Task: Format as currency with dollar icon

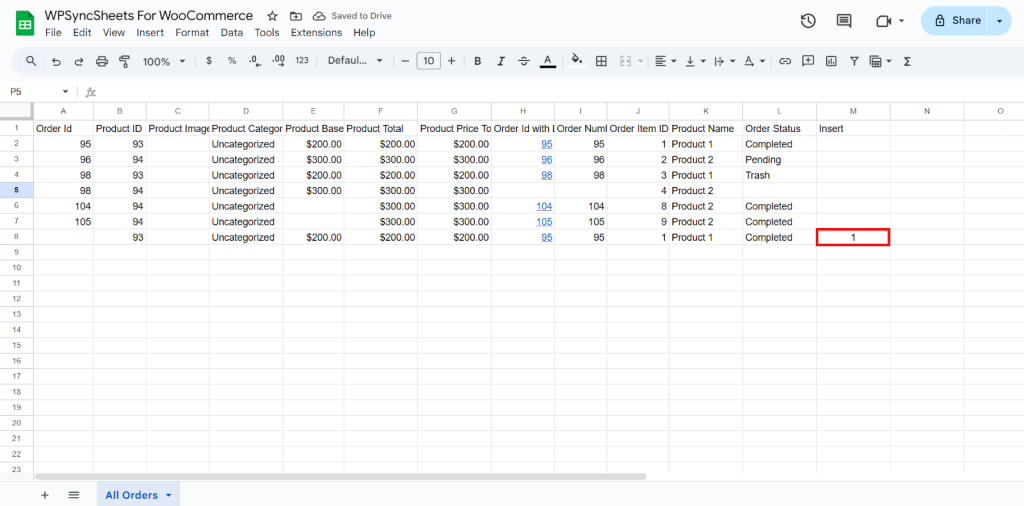Action: pyautogui.click(x=209, y=61)
